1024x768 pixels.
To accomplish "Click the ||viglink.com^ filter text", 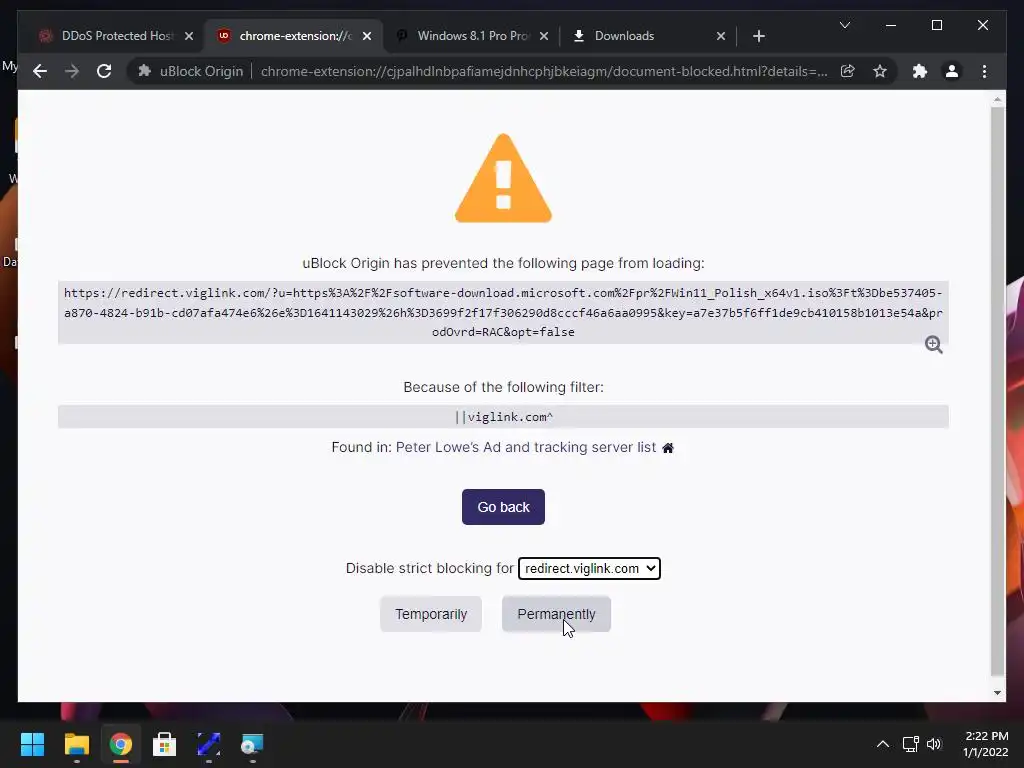I will coord(504,417).
